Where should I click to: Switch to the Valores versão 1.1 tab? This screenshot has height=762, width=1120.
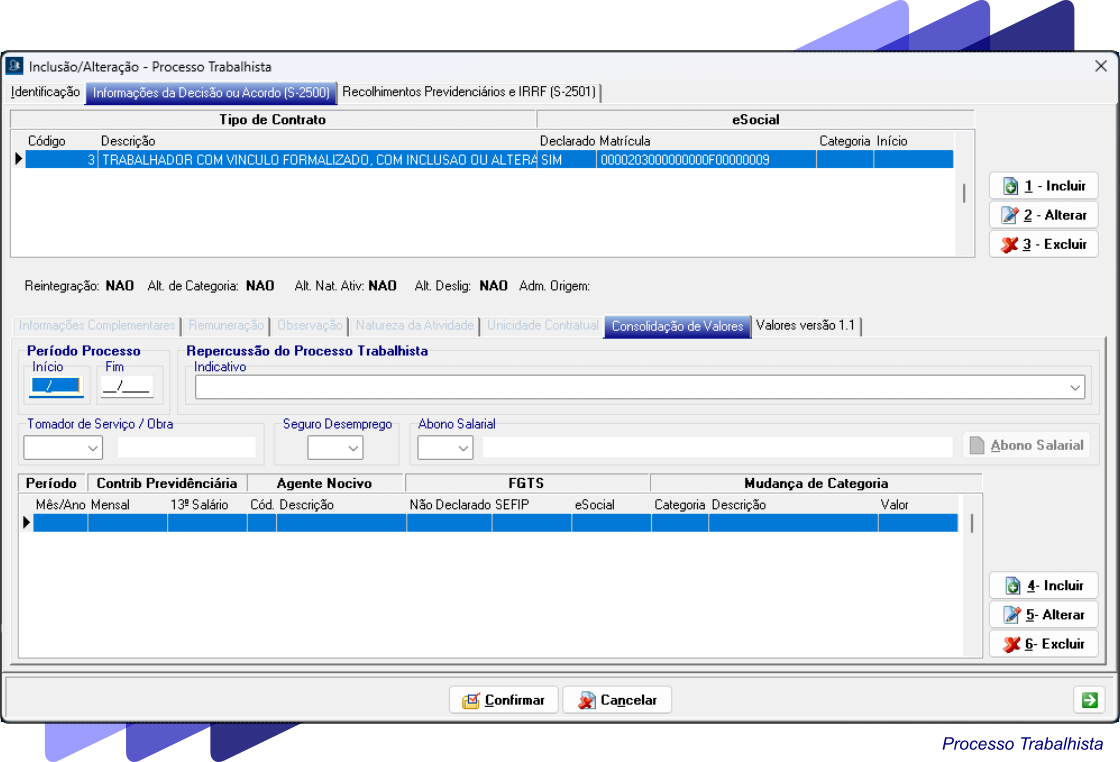tap(805, 326)
